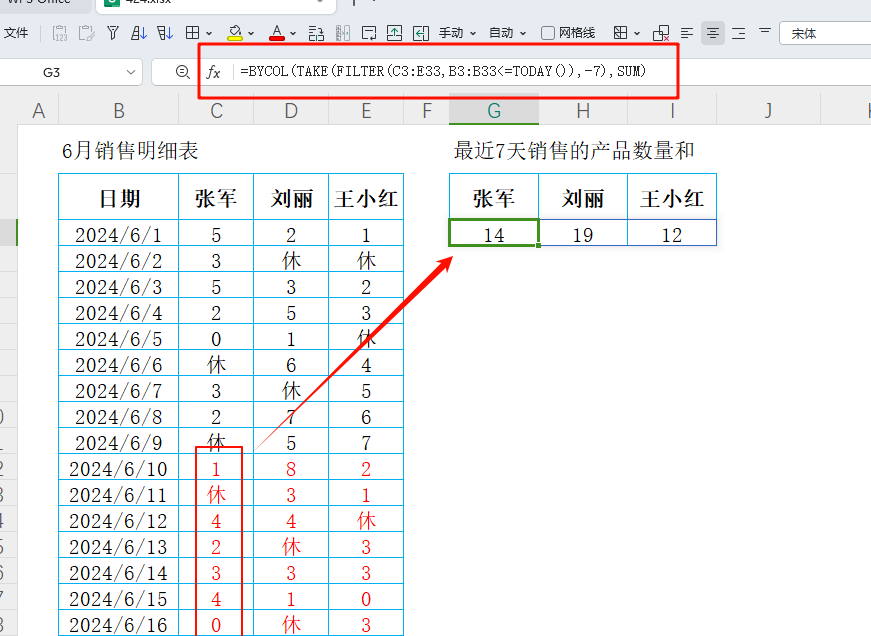Enable the 网格线 gridlines checkbox
871x636 pixels.
click(x=548, y=33)
